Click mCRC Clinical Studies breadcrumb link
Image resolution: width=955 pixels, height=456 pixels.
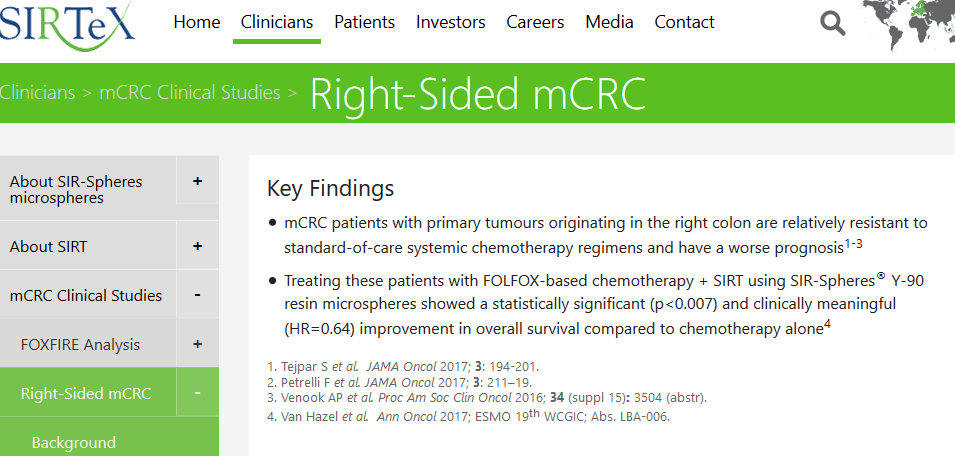pos(190,93)
